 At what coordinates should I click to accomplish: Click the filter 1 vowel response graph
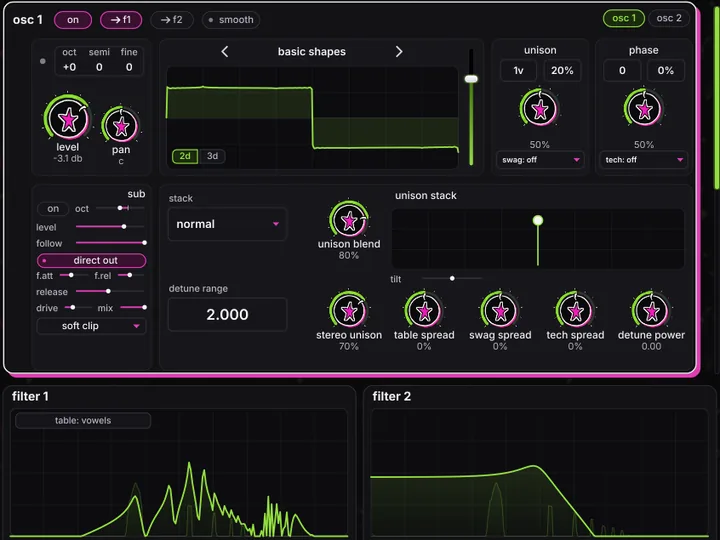(x=178, y=474)
